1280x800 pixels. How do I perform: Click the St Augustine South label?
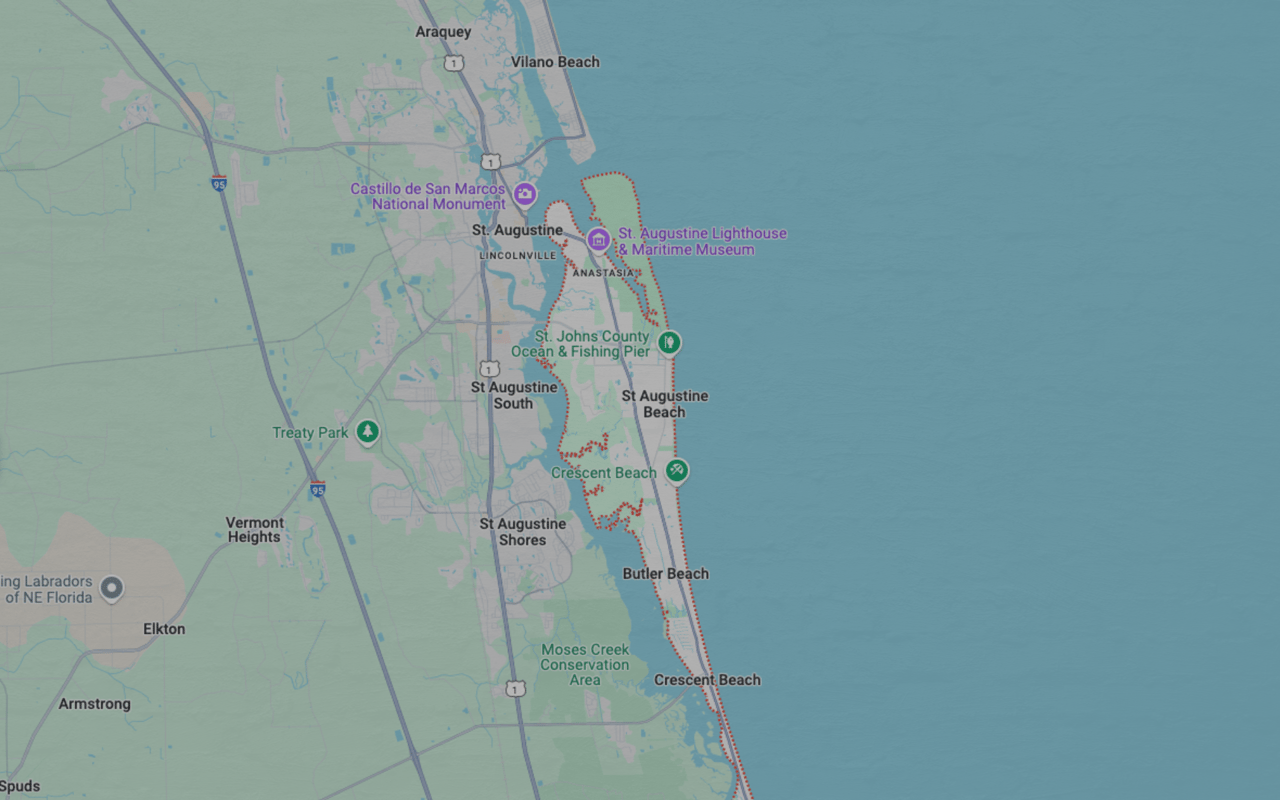click(x=514, y=395)
